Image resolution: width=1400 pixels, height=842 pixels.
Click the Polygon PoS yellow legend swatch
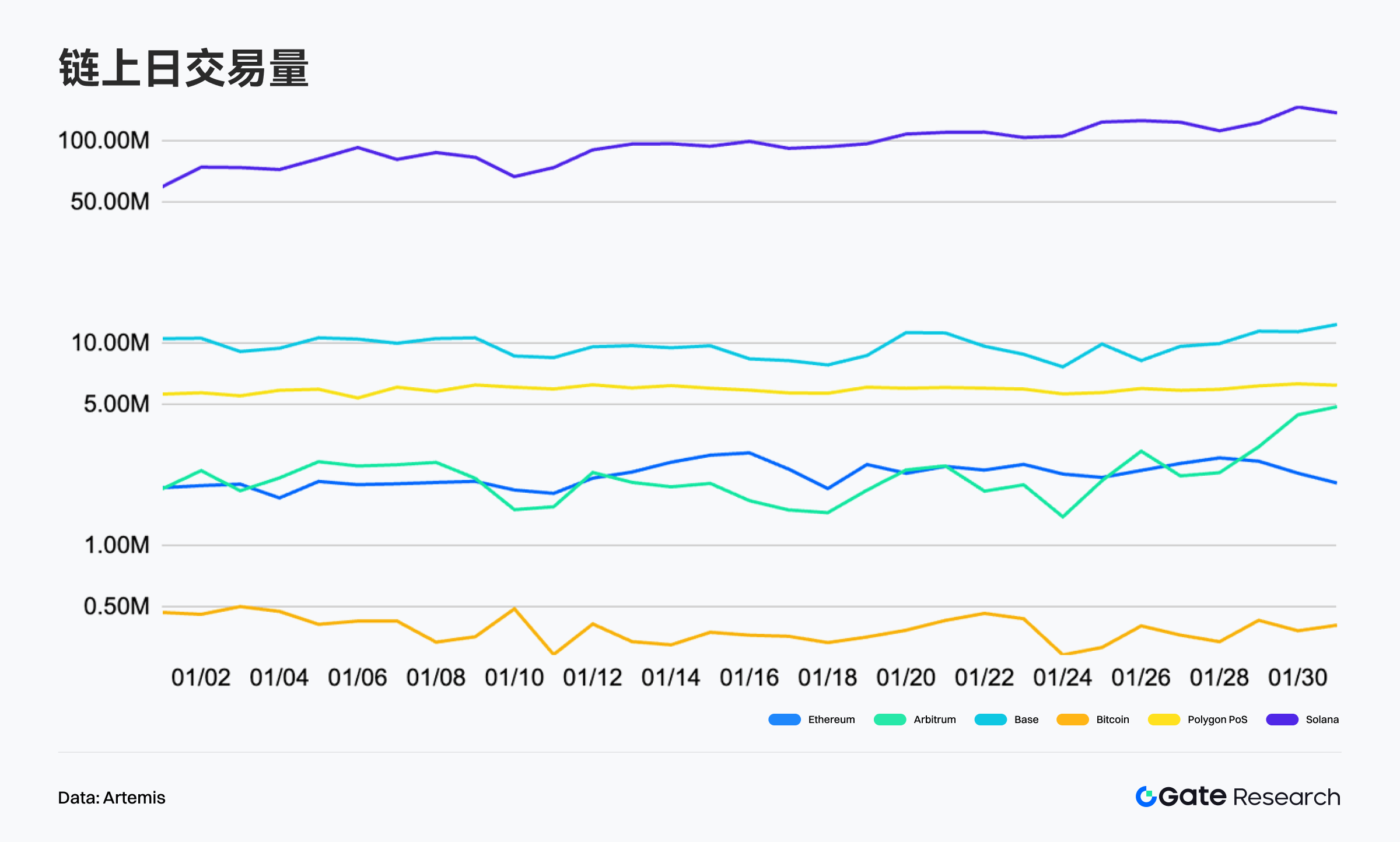click(x=1164, y=720)
